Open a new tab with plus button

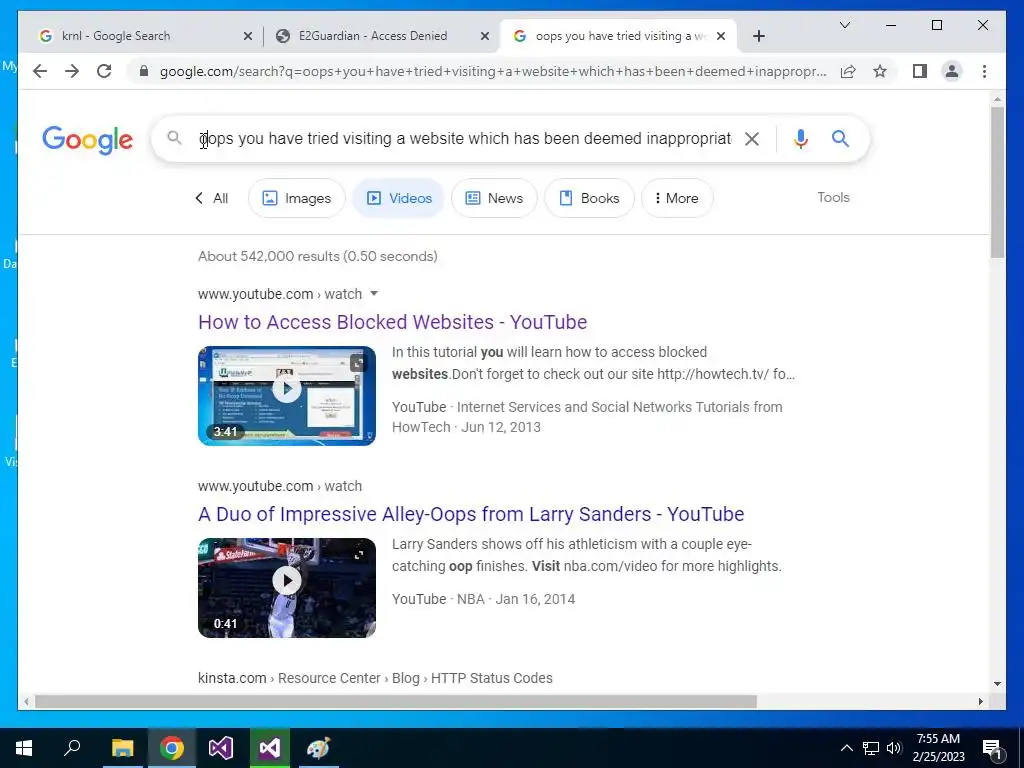click(x=758, y=36)
